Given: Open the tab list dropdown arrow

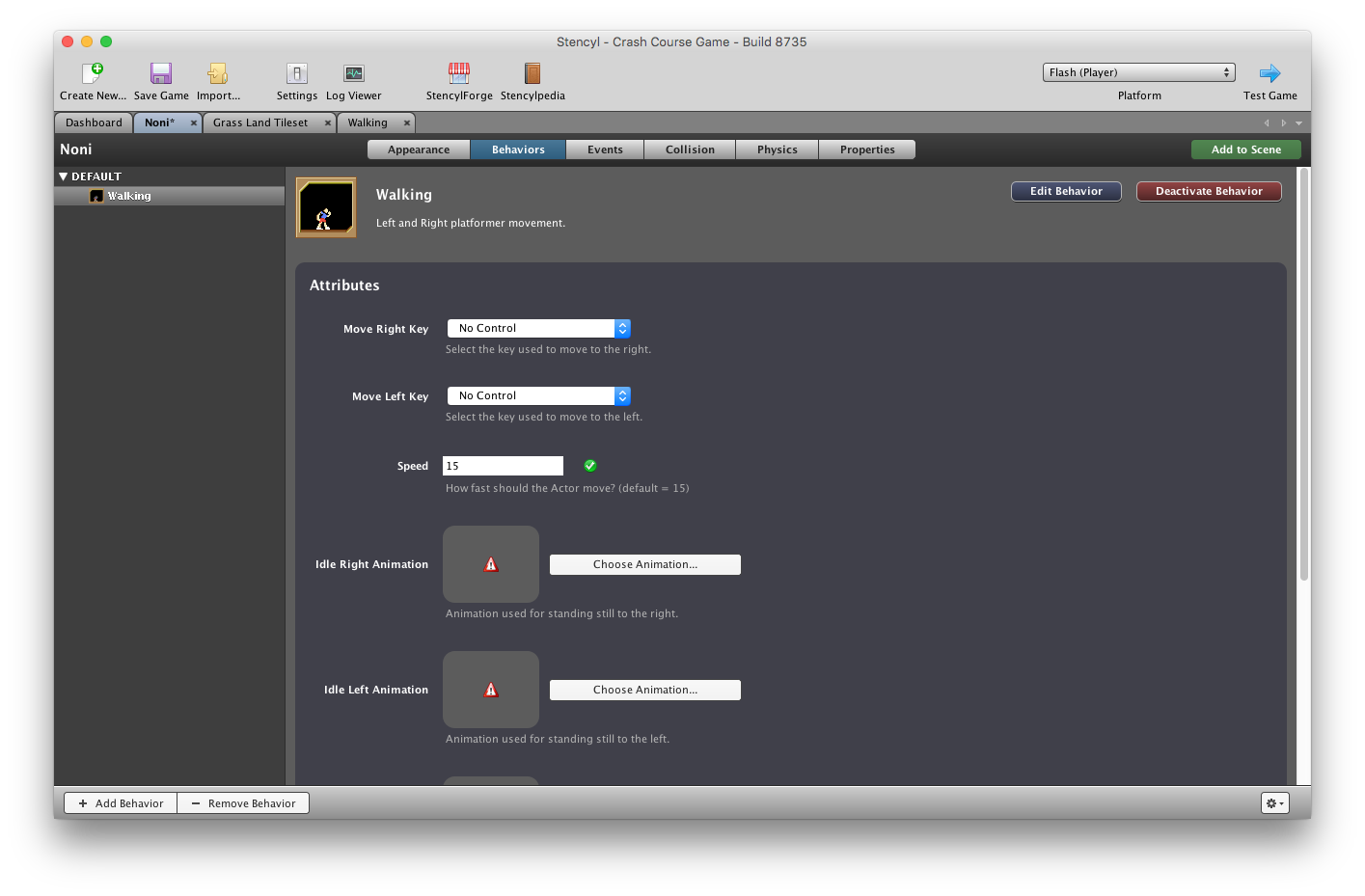Looking at the screenshot, I should click(1298, 123).
